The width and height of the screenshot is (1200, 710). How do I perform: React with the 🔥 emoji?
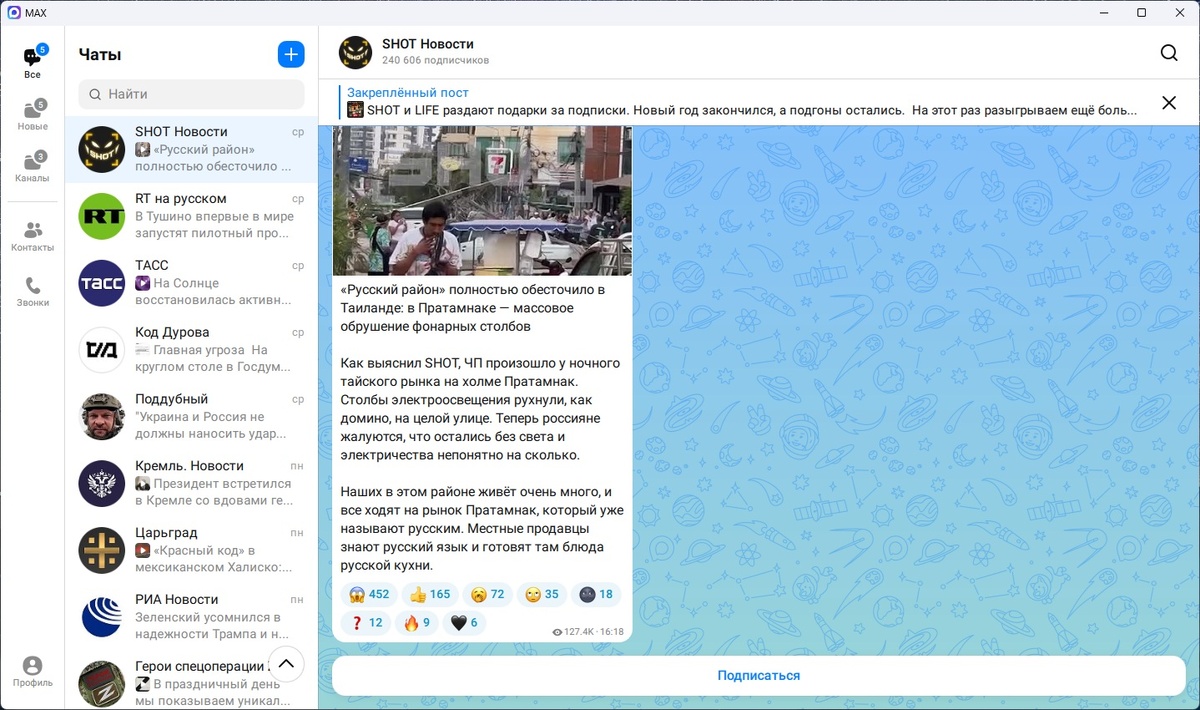[x=416, y=622]
